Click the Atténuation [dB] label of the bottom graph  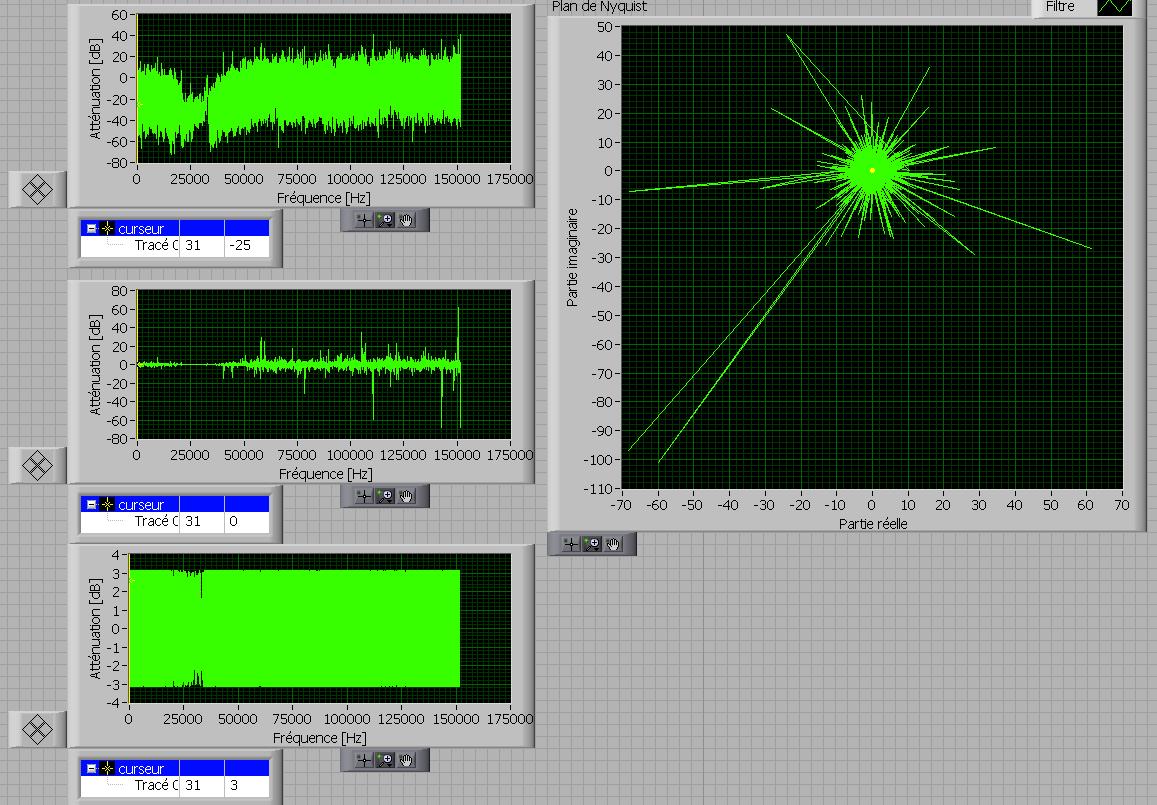[x=95, y=629]
